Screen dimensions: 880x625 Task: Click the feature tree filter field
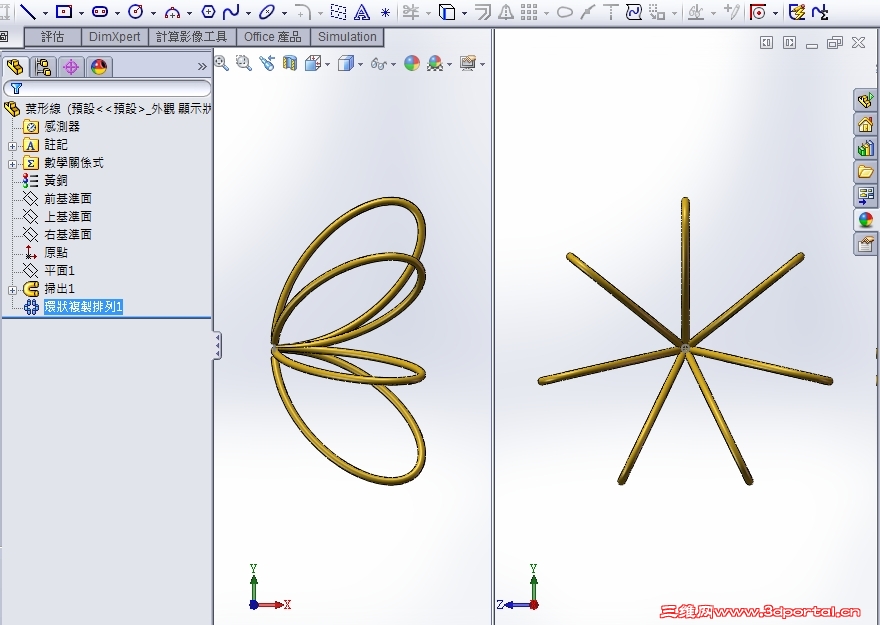[107, 88]
